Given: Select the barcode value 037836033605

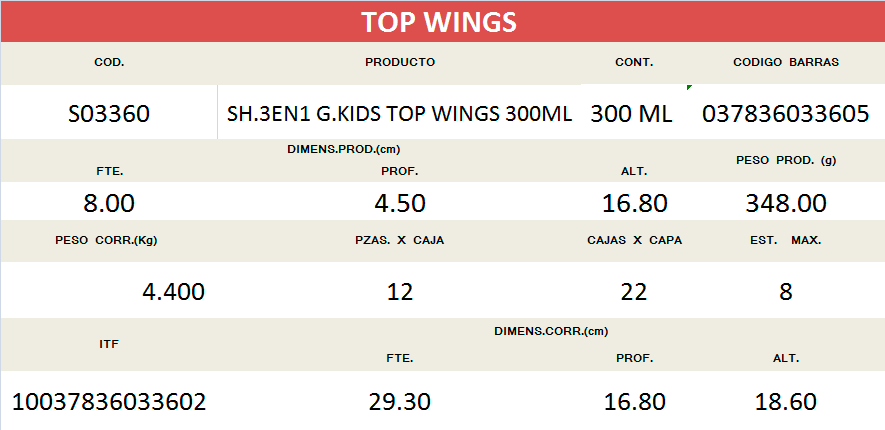Looking at the screenshot, I should [785, 114].
